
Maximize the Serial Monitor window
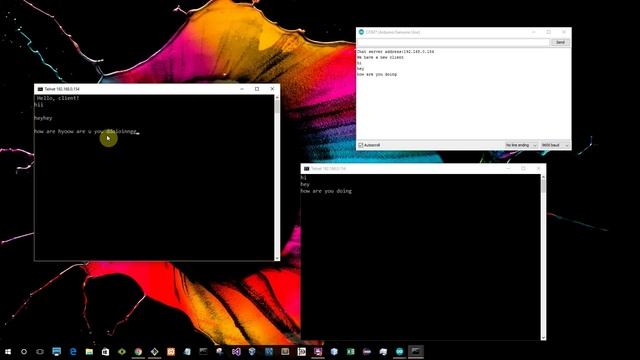549,32
